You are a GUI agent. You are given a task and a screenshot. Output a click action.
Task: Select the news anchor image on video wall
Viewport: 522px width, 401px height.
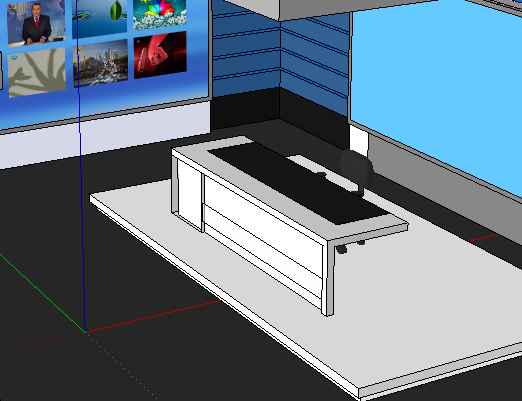(x=36, y=23)
